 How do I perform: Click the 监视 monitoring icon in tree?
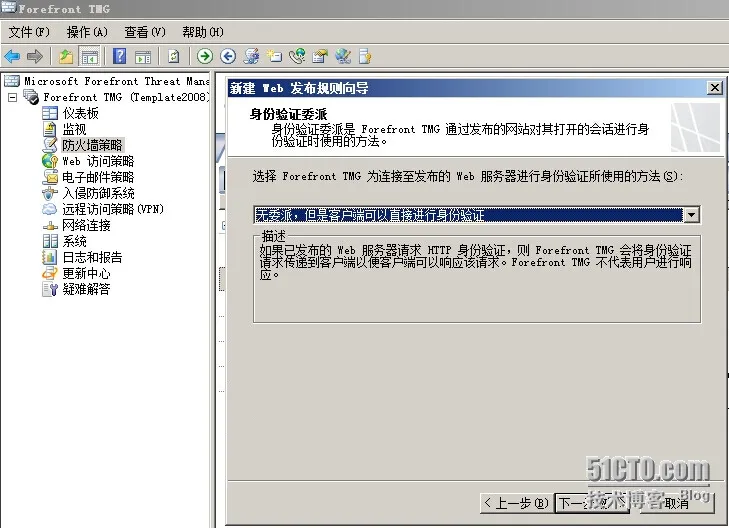pos(50,129)
